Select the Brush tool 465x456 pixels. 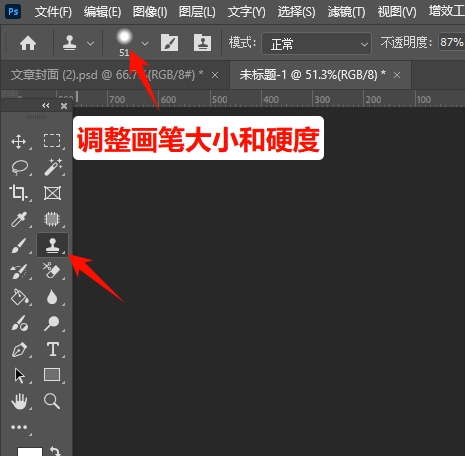click(x=19, y=245)
